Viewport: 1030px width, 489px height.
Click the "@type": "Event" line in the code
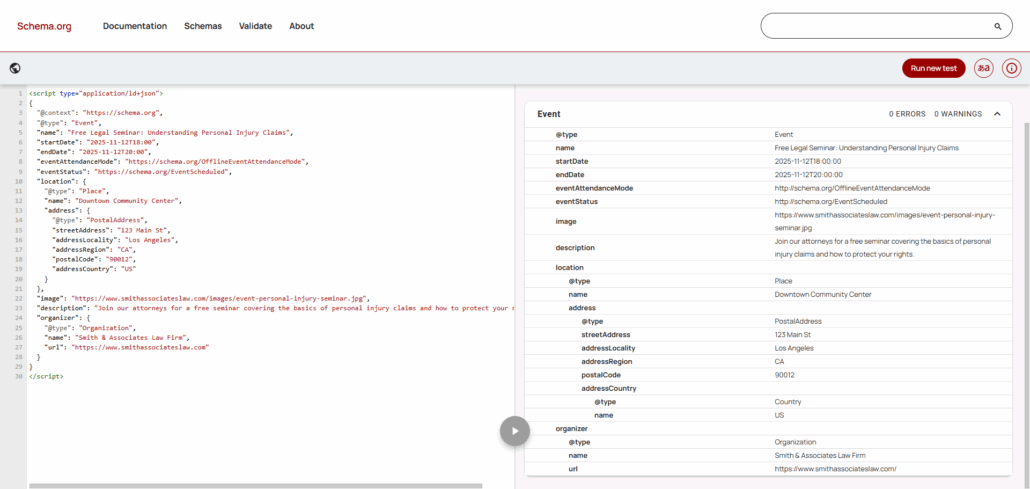[x=72, y=122]
